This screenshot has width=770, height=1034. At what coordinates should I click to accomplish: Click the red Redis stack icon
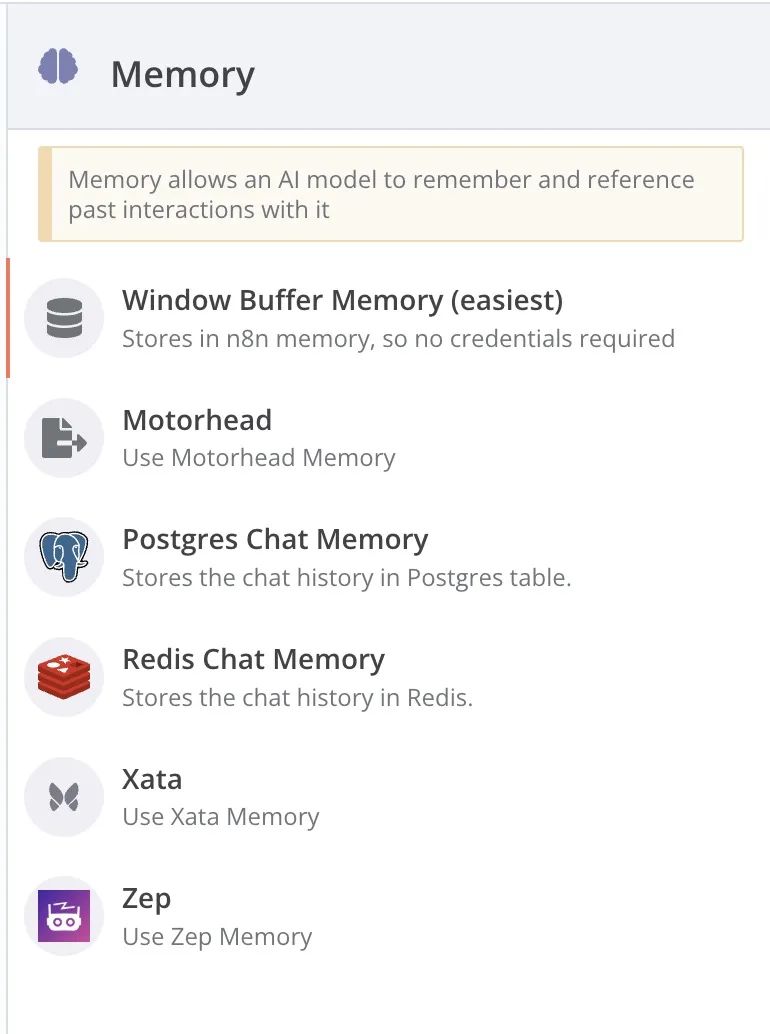point(64,677)
